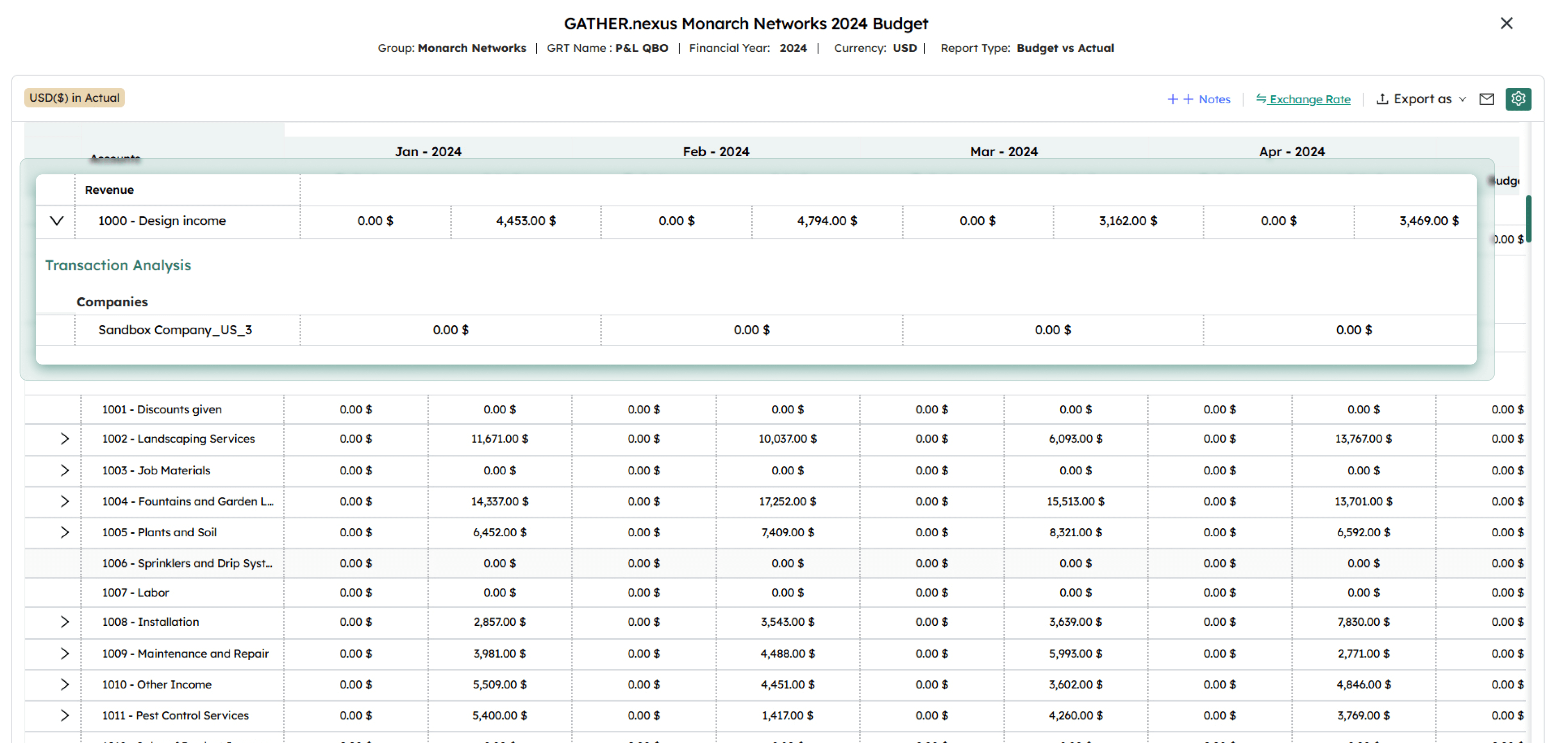Click Maintenance and Repair value 2,771.00 $

tap(1363, 654)
